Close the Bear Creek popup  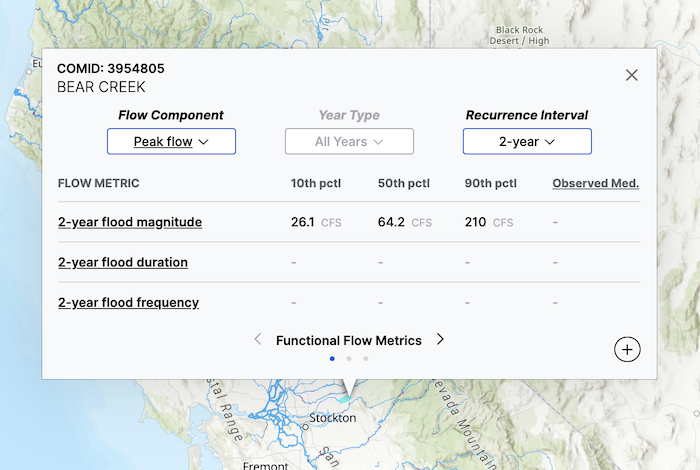pyautogui.click(x=631, y=75)
